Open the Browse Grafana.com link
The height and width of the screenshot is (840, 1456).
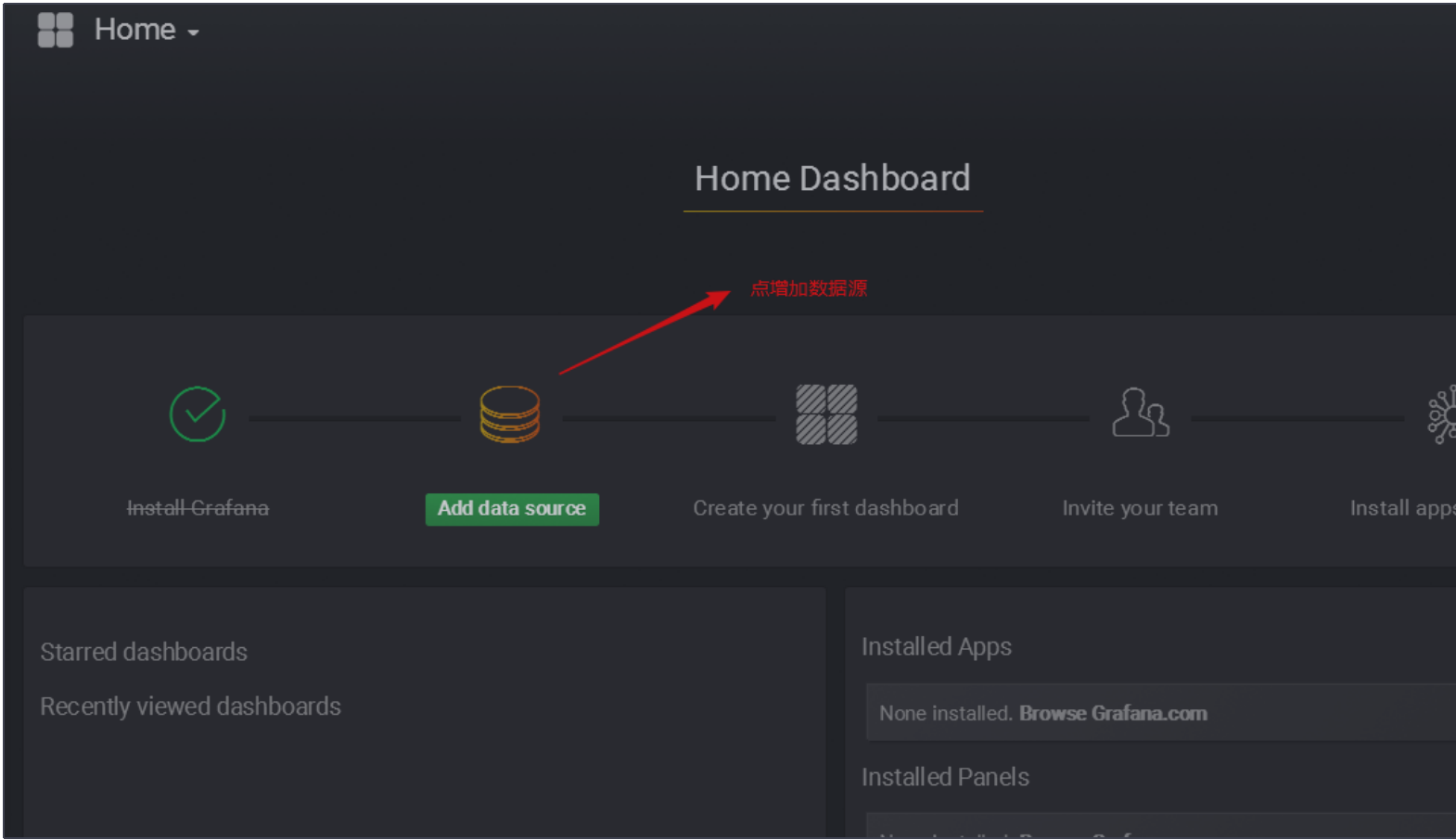point(1113,713)
